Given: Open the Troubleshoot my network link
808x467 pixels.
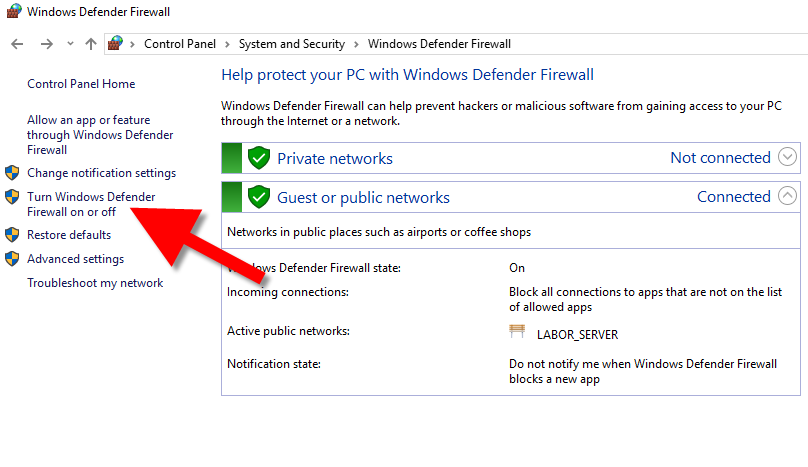Looking at the screenshot, I should pyautogui.click(x=95, y=283).
